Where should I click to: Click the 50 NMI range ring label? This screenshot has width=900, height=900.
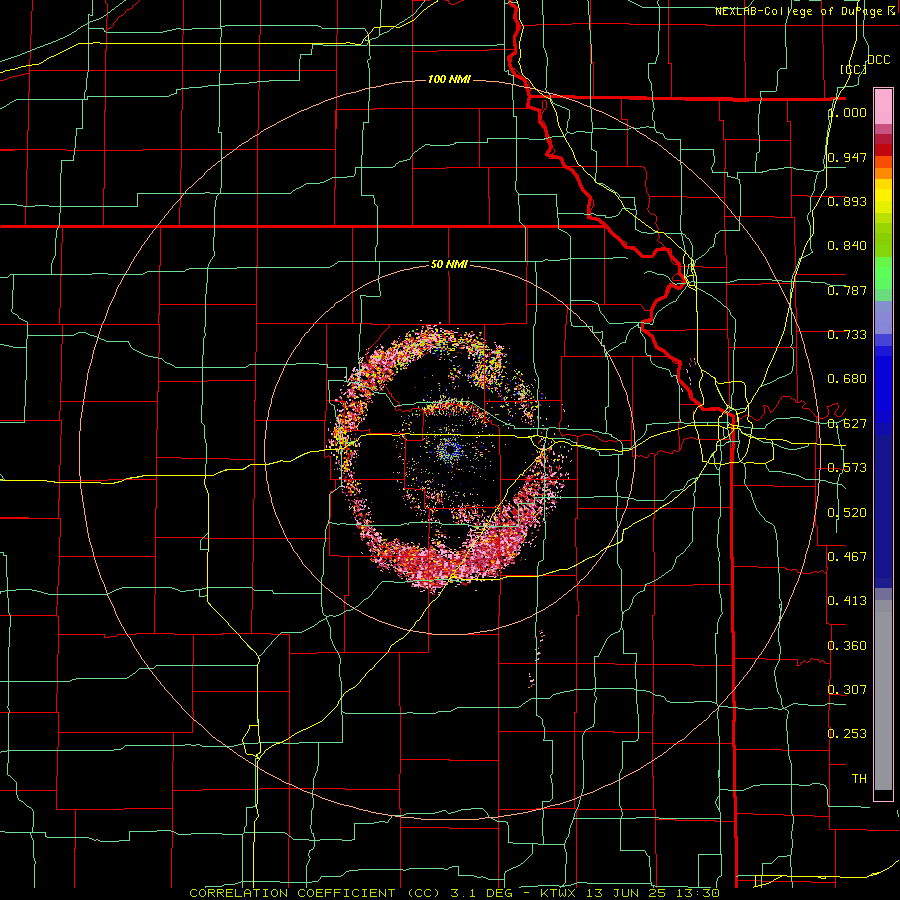tap(449, 264)
